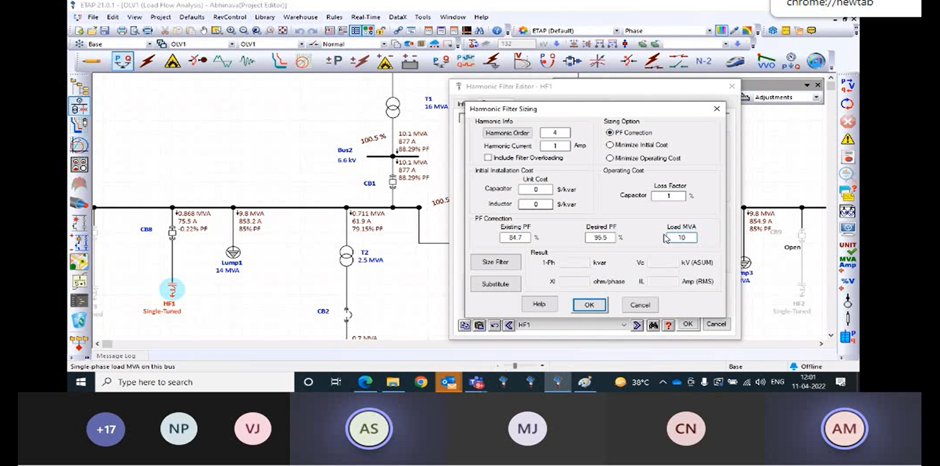Open the RevControl menu

coord(230,17)
